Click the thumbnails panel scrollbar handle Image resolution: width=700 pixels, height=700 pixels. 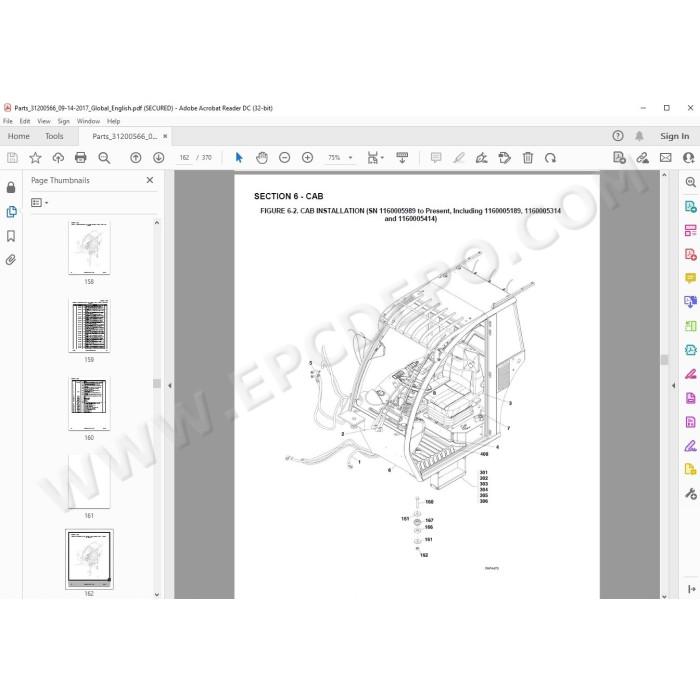click(x=157, y=384)
